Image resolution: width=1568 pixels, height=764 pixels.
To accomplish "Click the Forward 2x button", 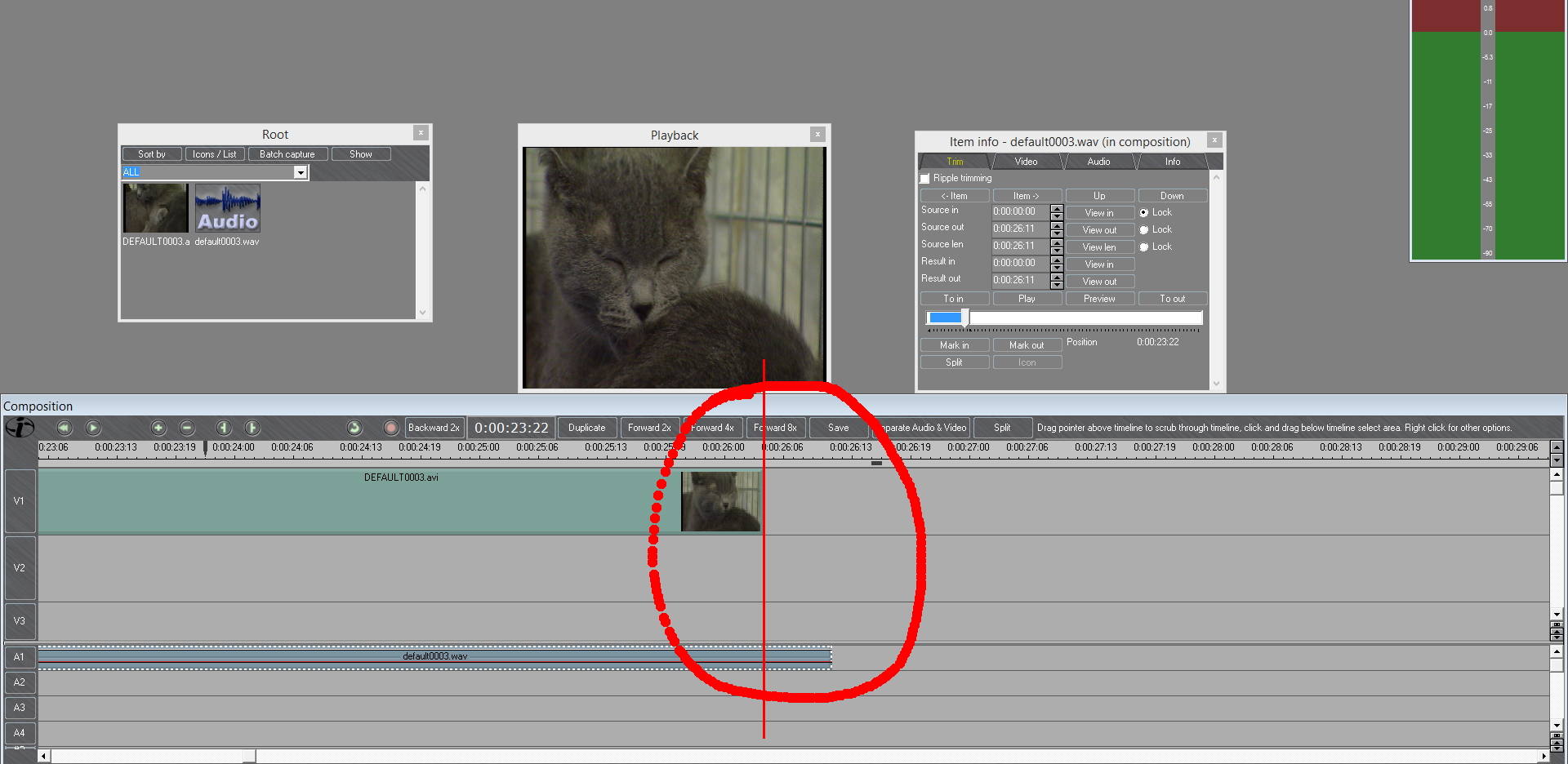I will tap(649, 428).
